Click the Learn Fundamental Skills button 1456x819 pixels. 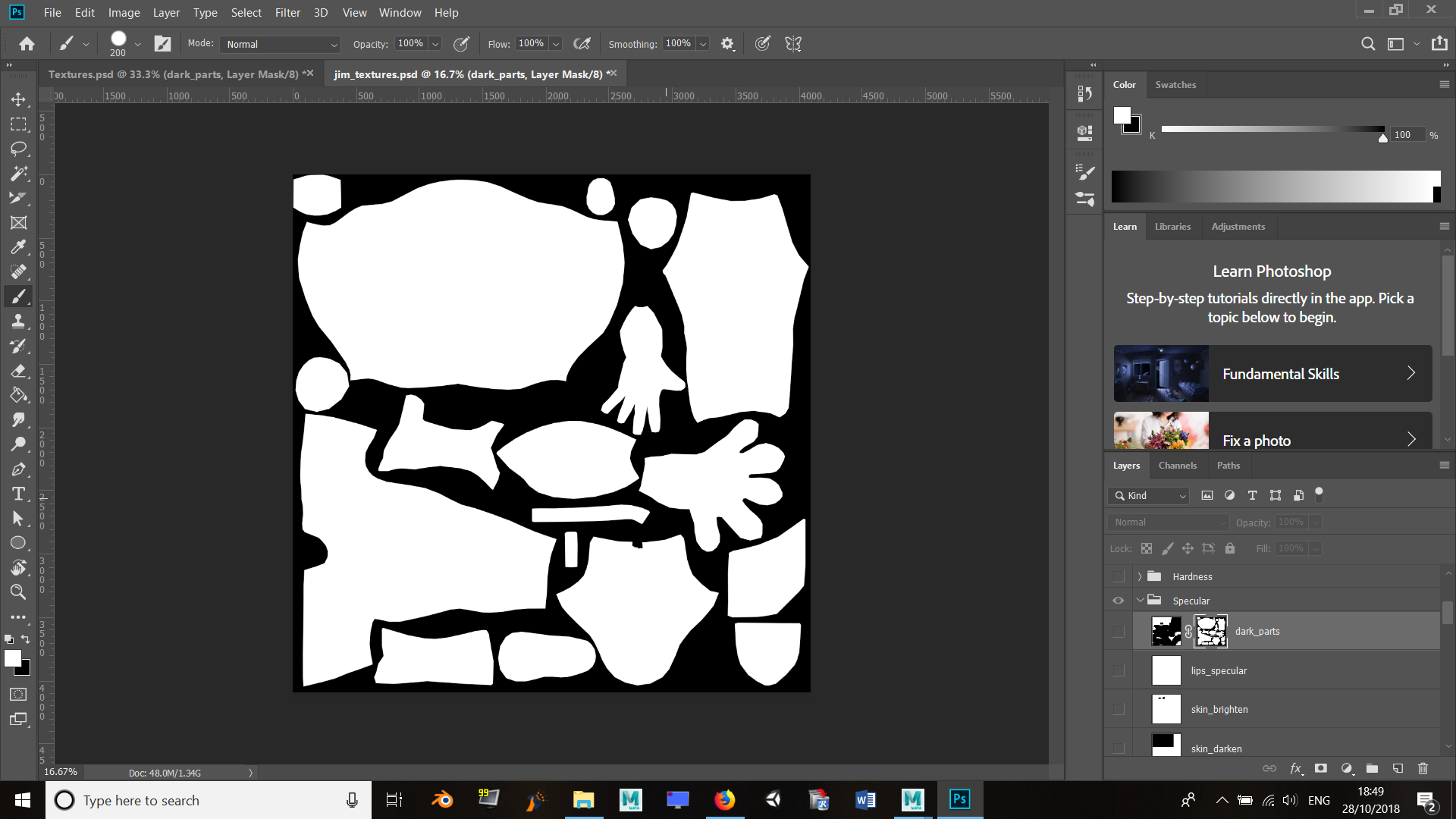[x=1271, y=373]
